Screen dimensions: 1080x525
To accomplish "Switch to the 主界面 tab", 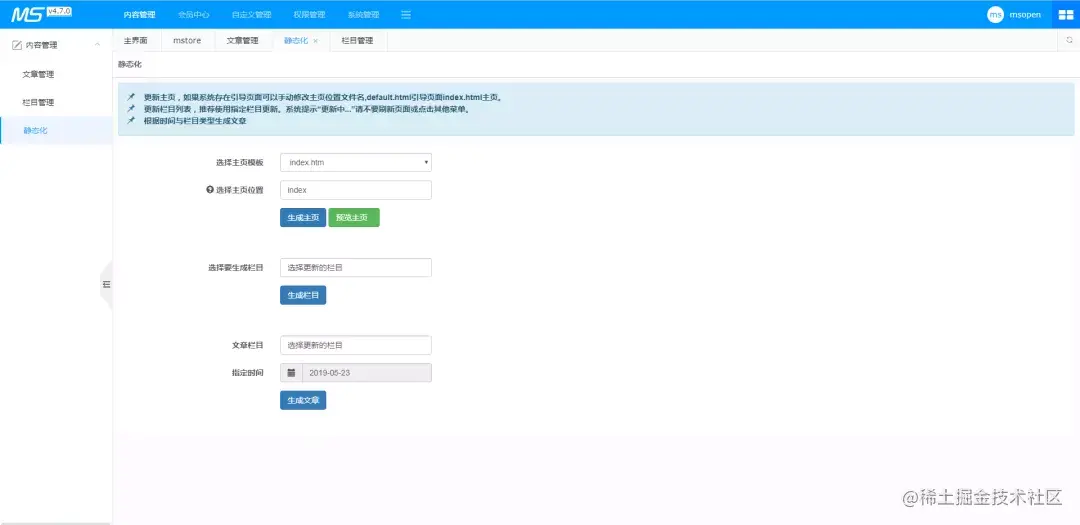I will pos(136,41).
